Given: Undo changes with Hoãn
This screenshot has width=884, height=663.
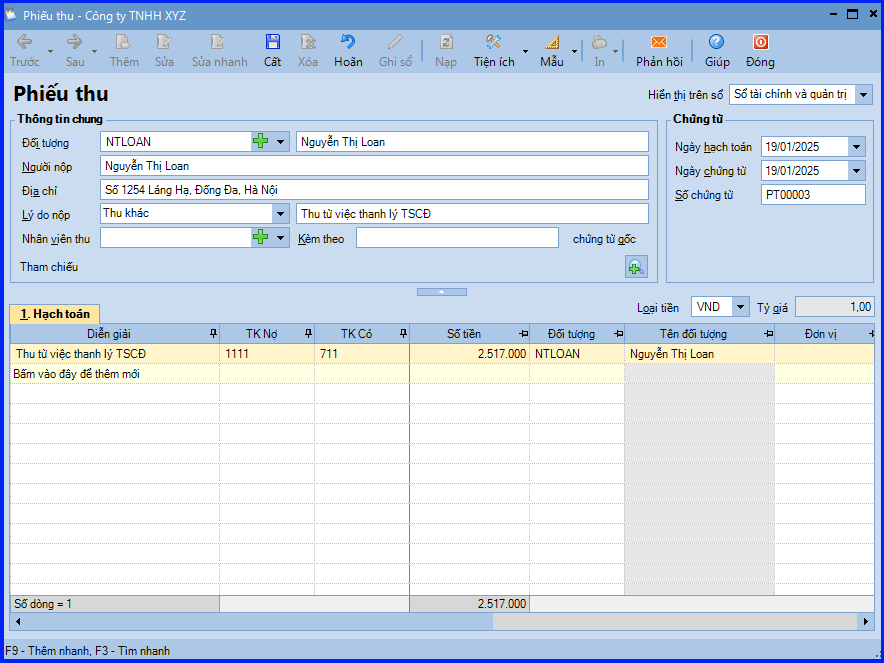Looking at the screenshot, I should 348,51.
